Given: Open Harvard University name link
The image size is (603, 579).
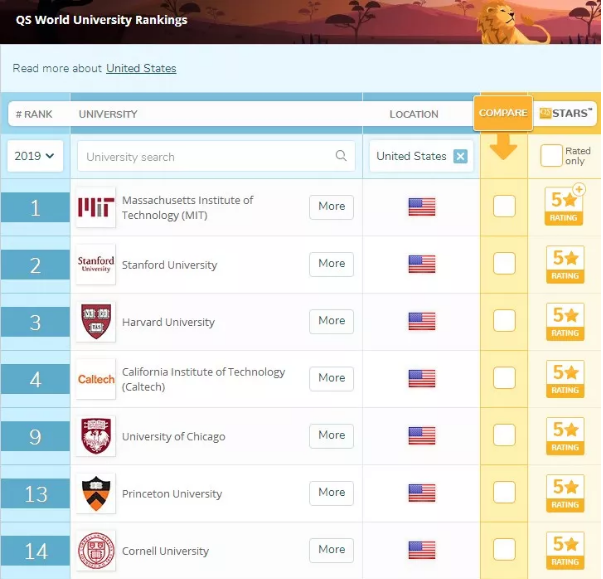Looking at the screenshot, I should (x=168, y=322).
